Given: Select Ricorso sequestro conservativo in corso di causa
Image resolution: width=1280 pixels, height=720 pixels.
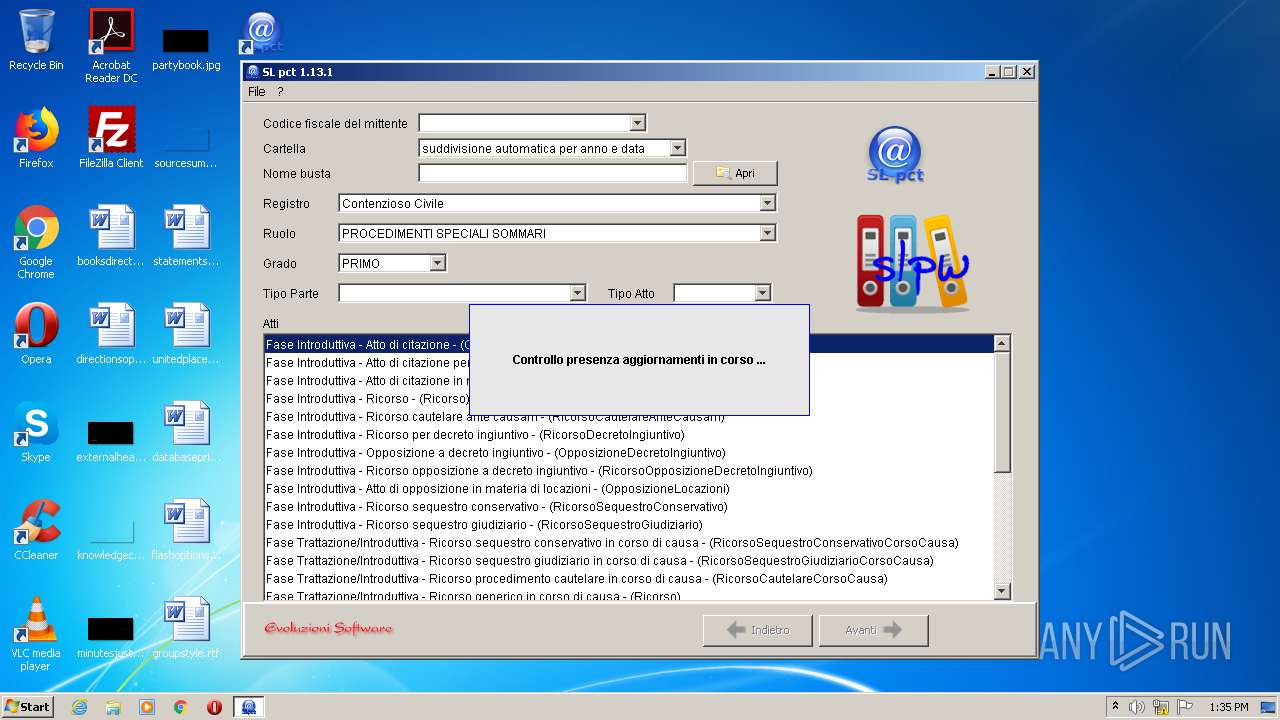Looking at the screenshot, I should coord(629,543).
